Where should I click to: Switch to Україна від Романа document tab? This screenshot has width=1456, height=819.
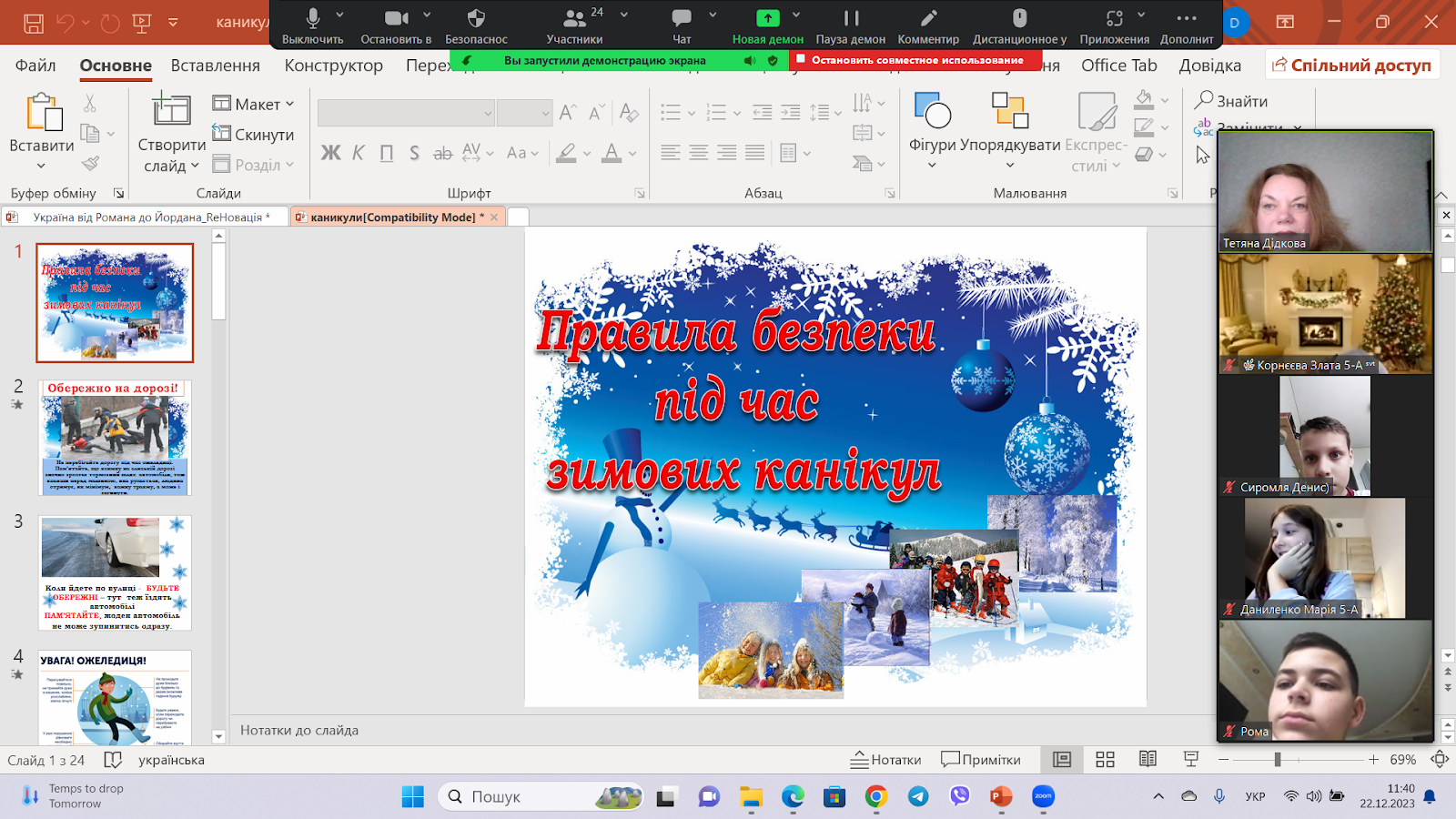point(146,217)
